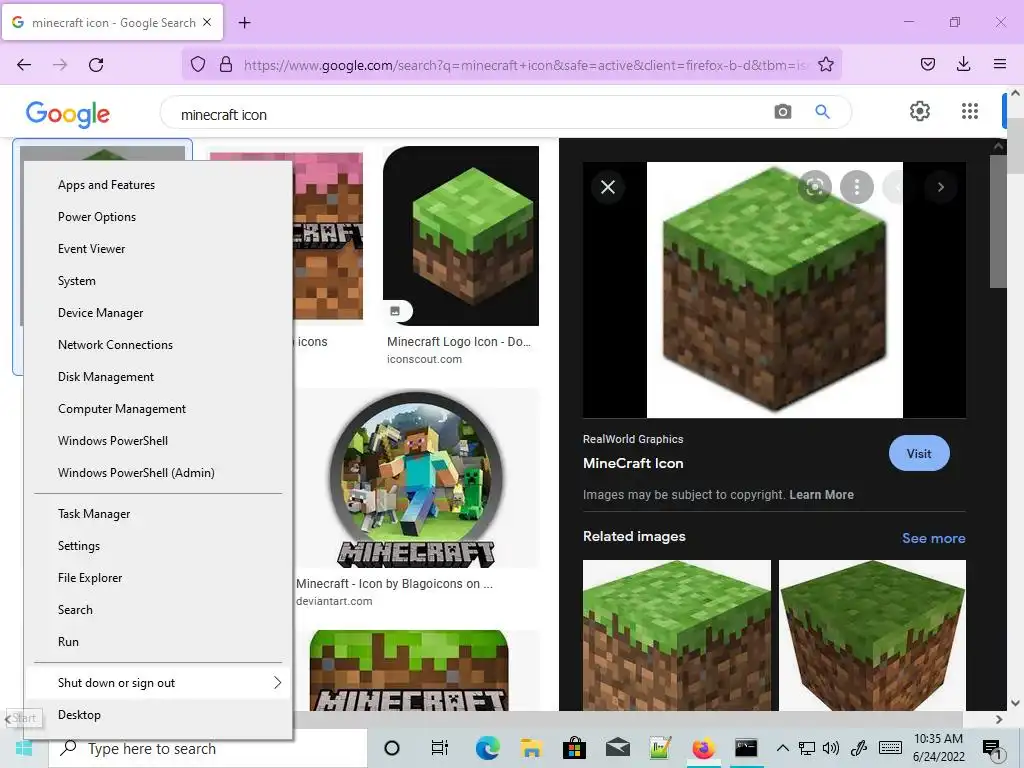Image resolution: width=1024 pixels, height=768 pixels.
Task: Open iconscout.com source link
Action: [424, 359]
